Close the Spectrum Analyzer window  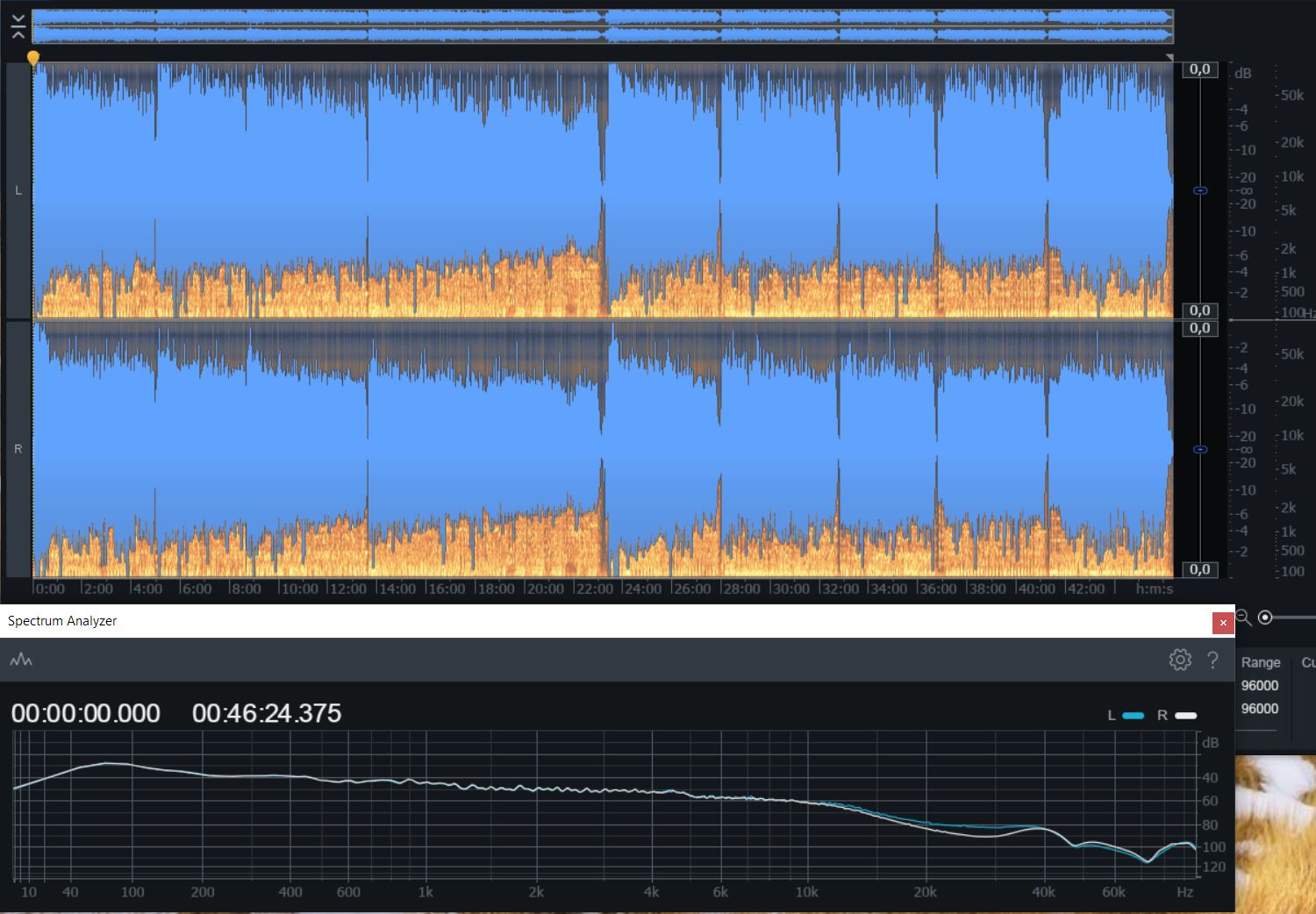point(1223,623)
